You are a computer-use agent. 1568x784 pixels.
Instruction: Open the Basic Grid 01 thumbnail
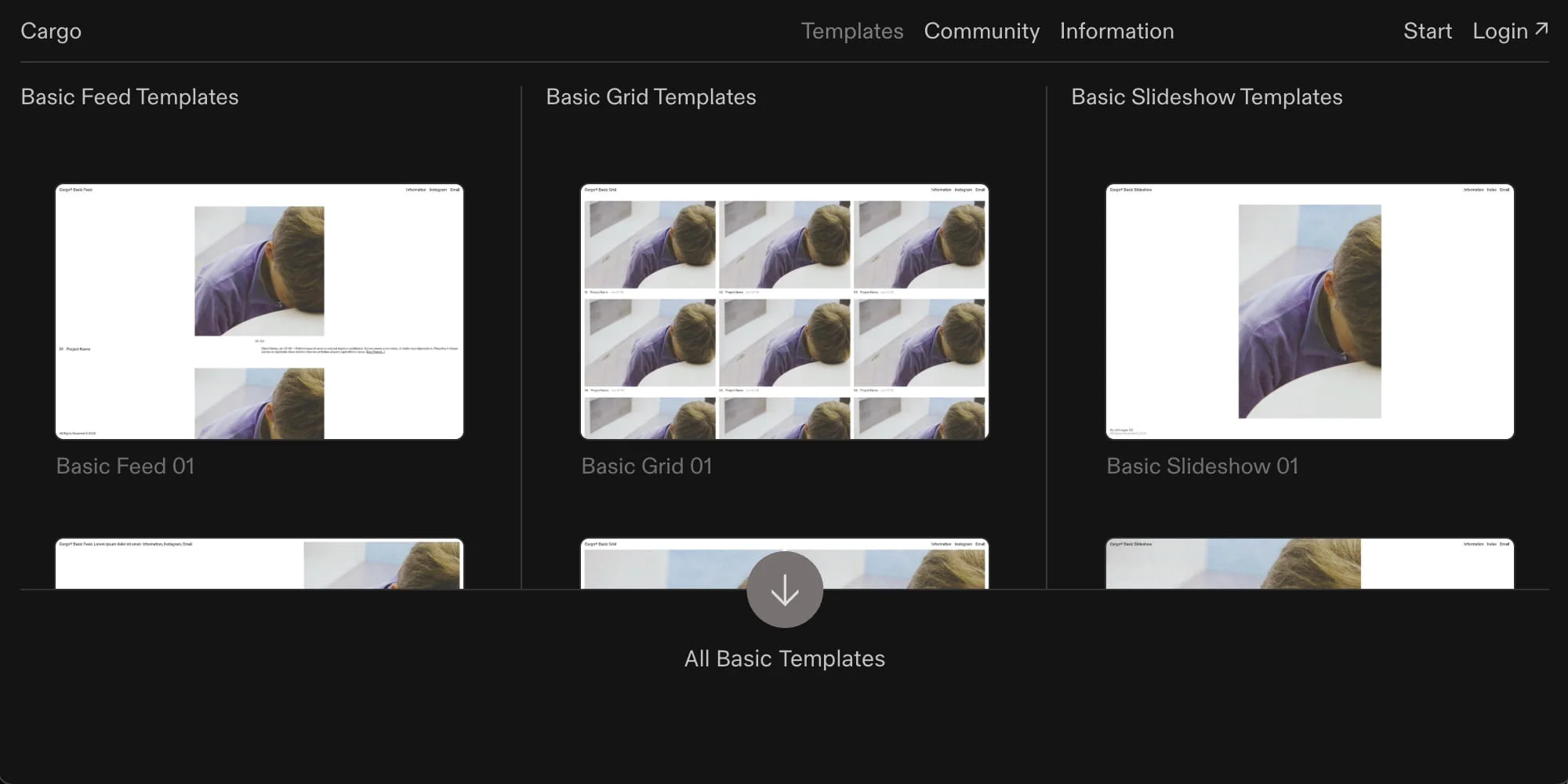point(785,311)
